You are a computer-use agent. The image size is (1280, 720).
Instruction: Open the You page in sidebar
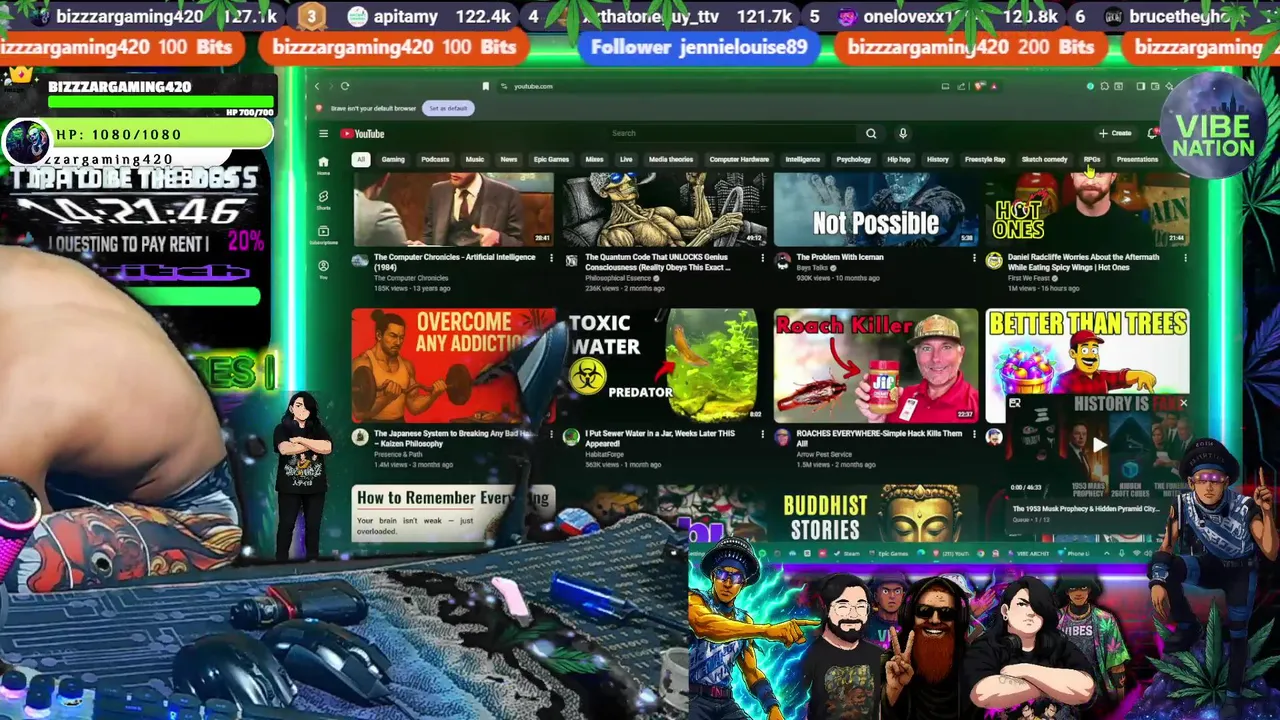coord(323,268)
